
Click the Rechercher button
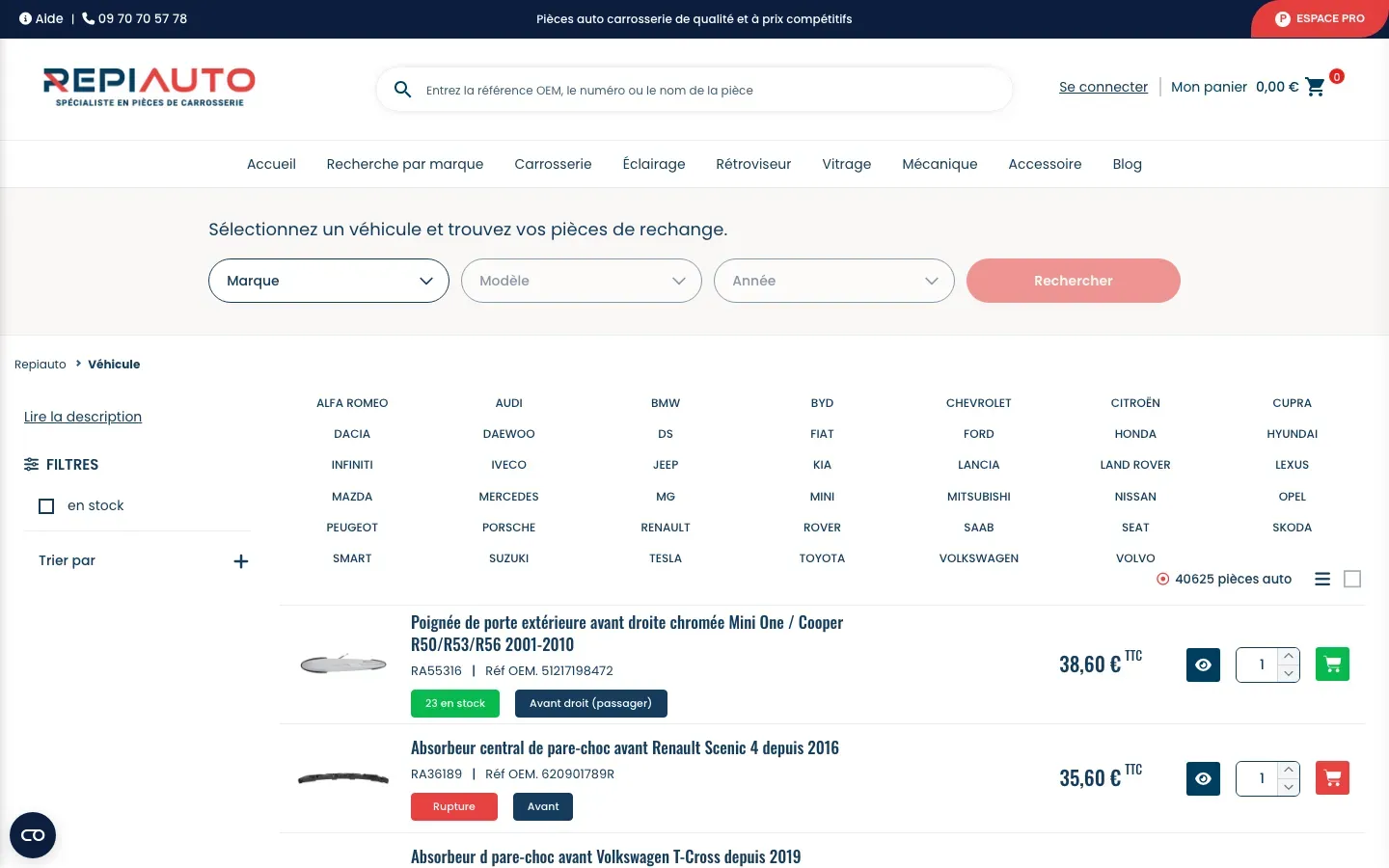point(1074,281)
